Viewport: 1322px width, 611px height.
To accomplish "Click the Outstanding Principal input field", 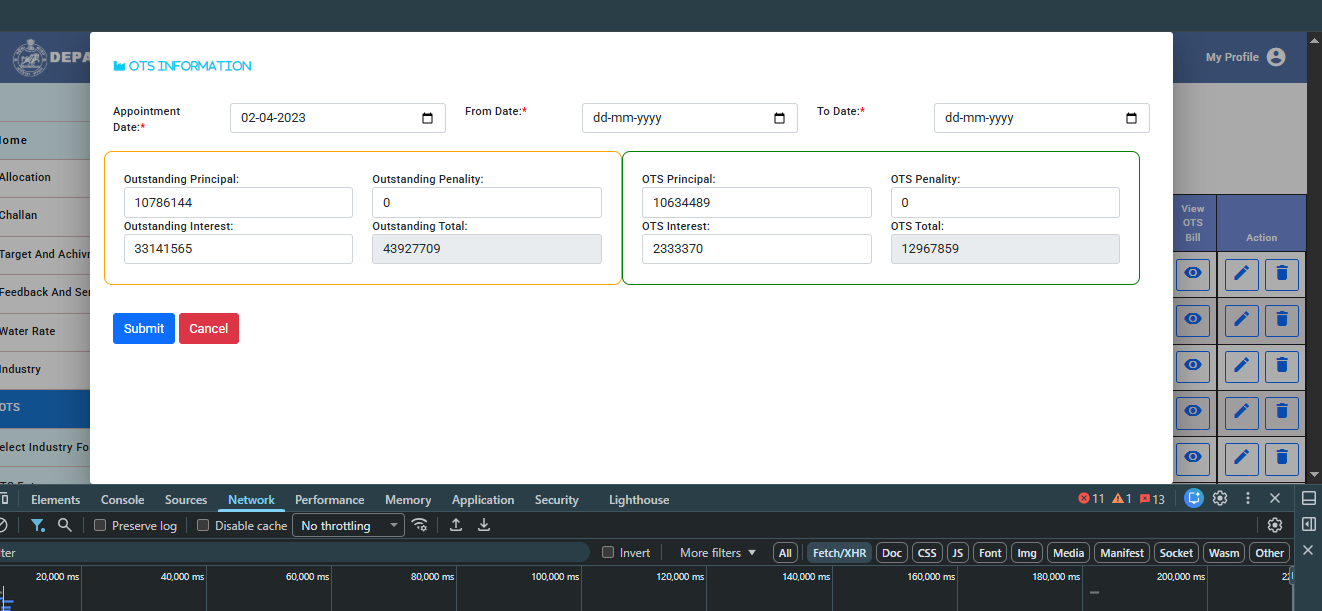I will click(238, 202).
